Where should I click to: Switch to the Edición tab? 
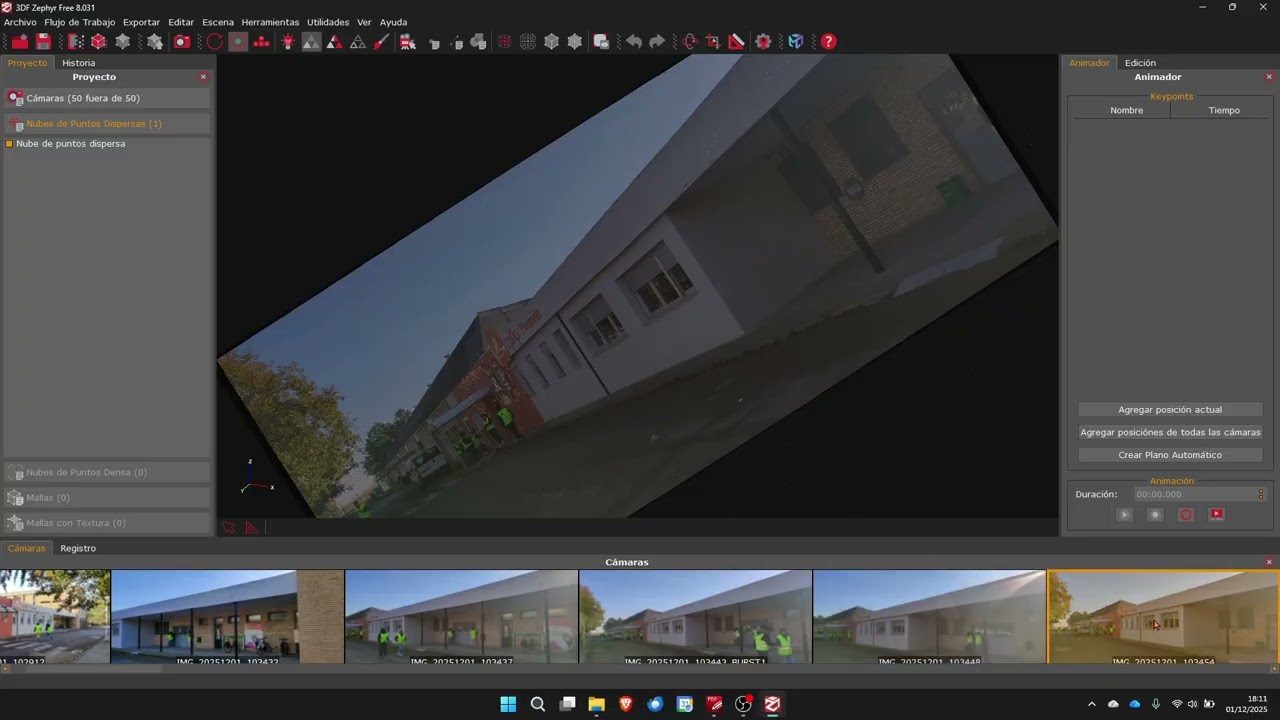1140,63
